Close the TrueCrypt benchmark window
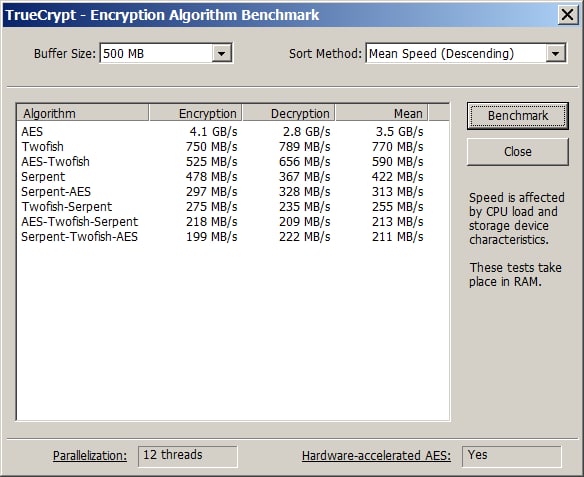The width and height of the screenshot is (584, 477). point(568,15)
